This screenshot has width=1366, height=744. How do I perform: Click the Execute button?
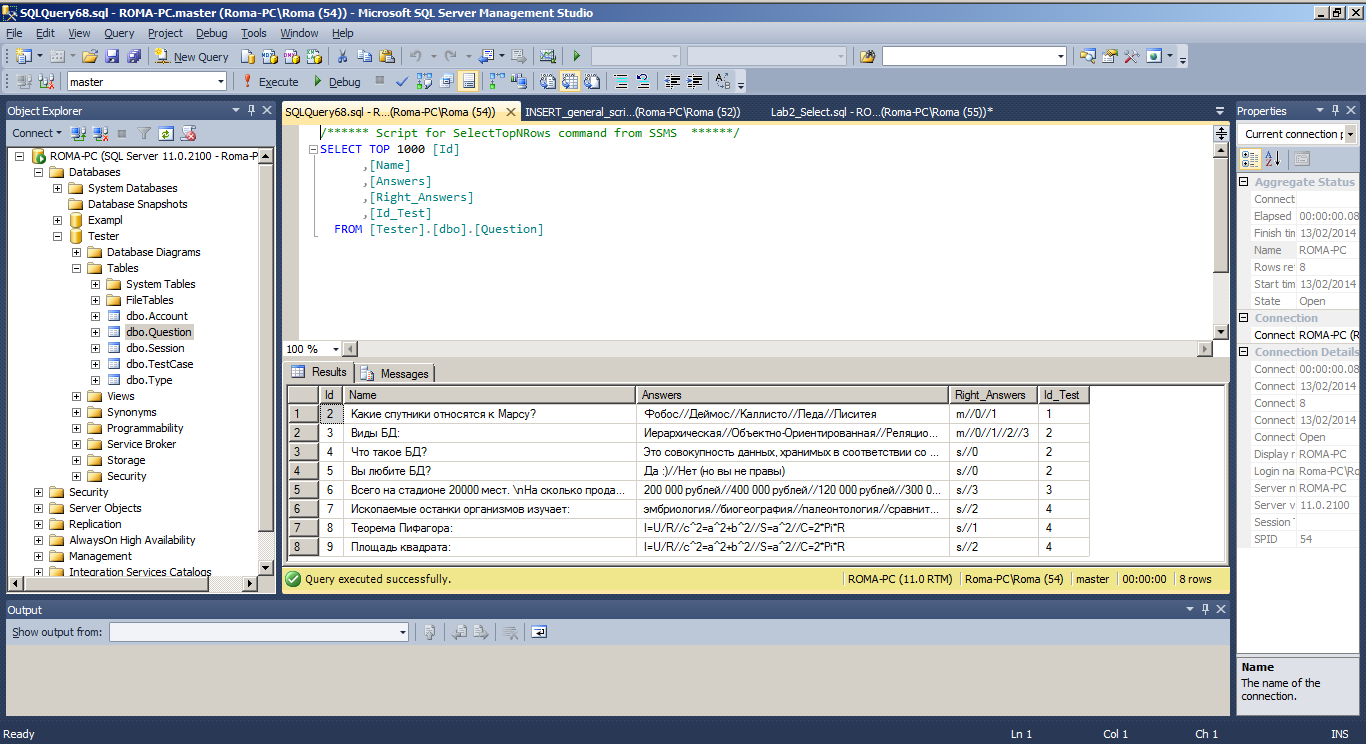(x=270, y=82)
